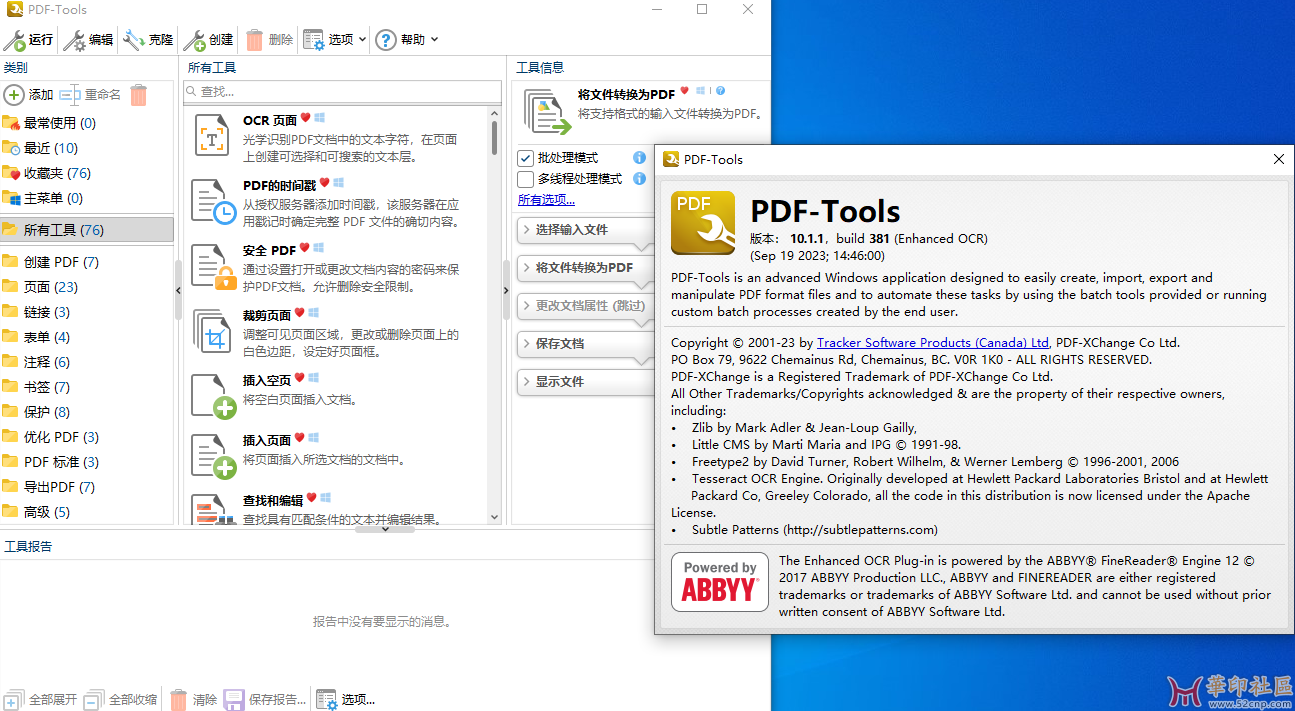Viewport: 1295px width, 711px height.
Task: Toggle favorite heart on OCR 页面
Action: pyautogui.click(x=306, y=118)
